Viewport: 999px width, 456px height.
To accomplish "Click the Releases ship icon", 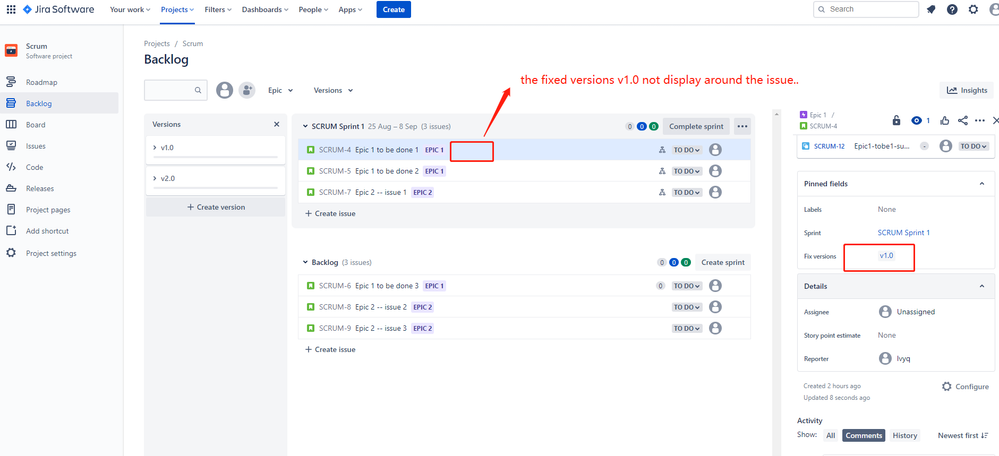I will point(11,189).
